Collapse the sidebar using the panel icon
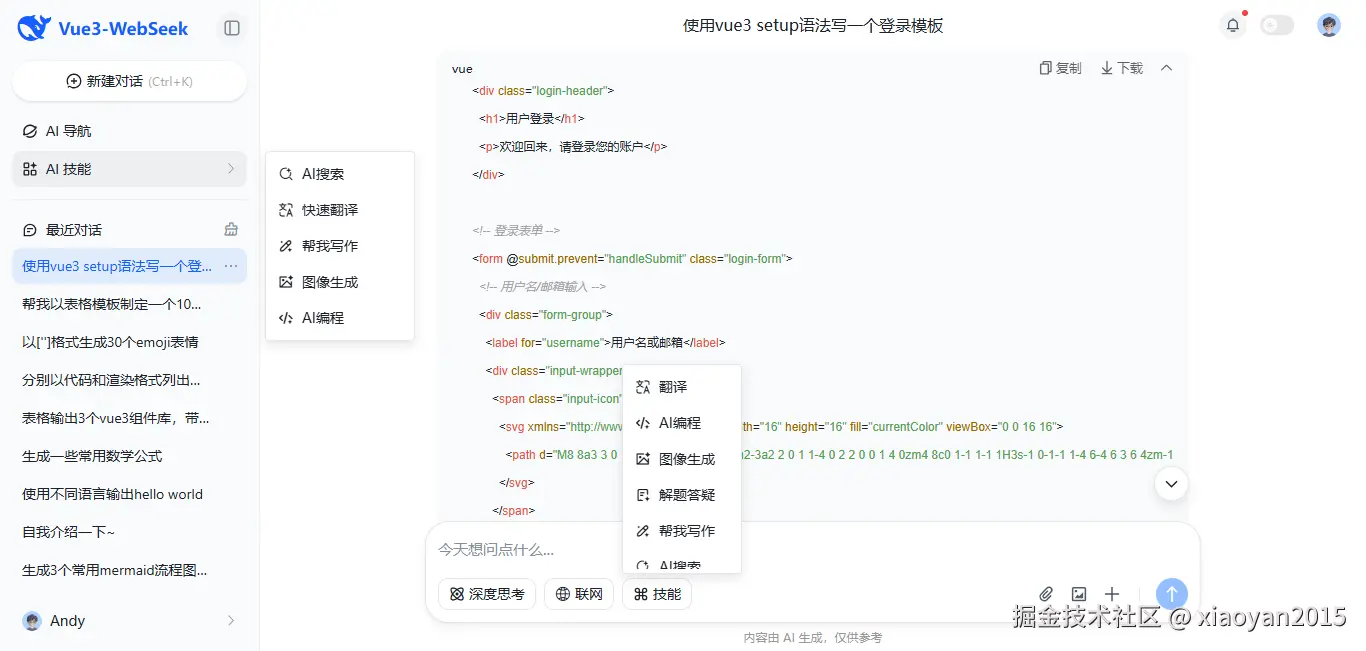This screenshot has width=1366, height=651. coord(231,28)
